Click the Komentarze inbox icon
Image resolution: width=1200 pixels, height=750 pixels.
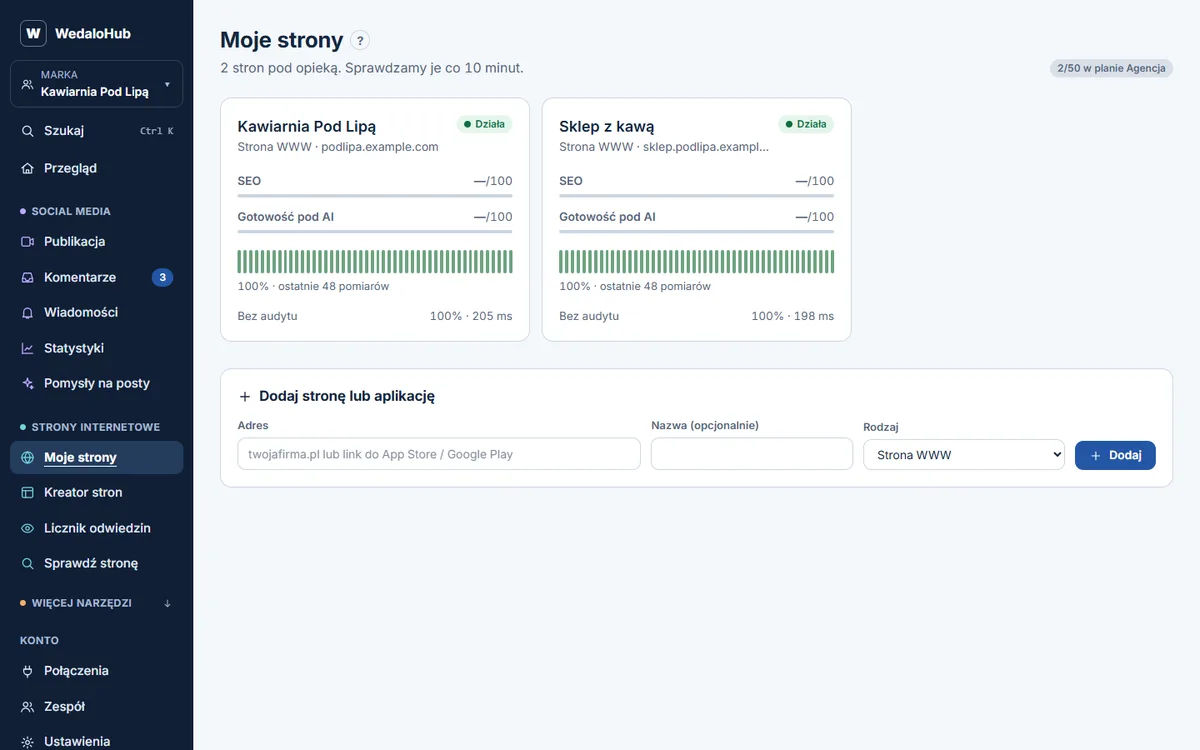tap(28, 277)
